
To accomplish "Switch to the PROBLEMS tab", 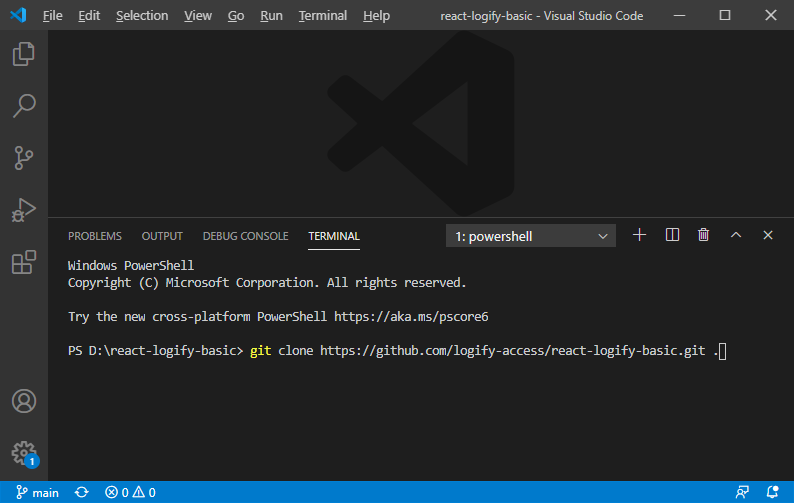I will (95, 236).
